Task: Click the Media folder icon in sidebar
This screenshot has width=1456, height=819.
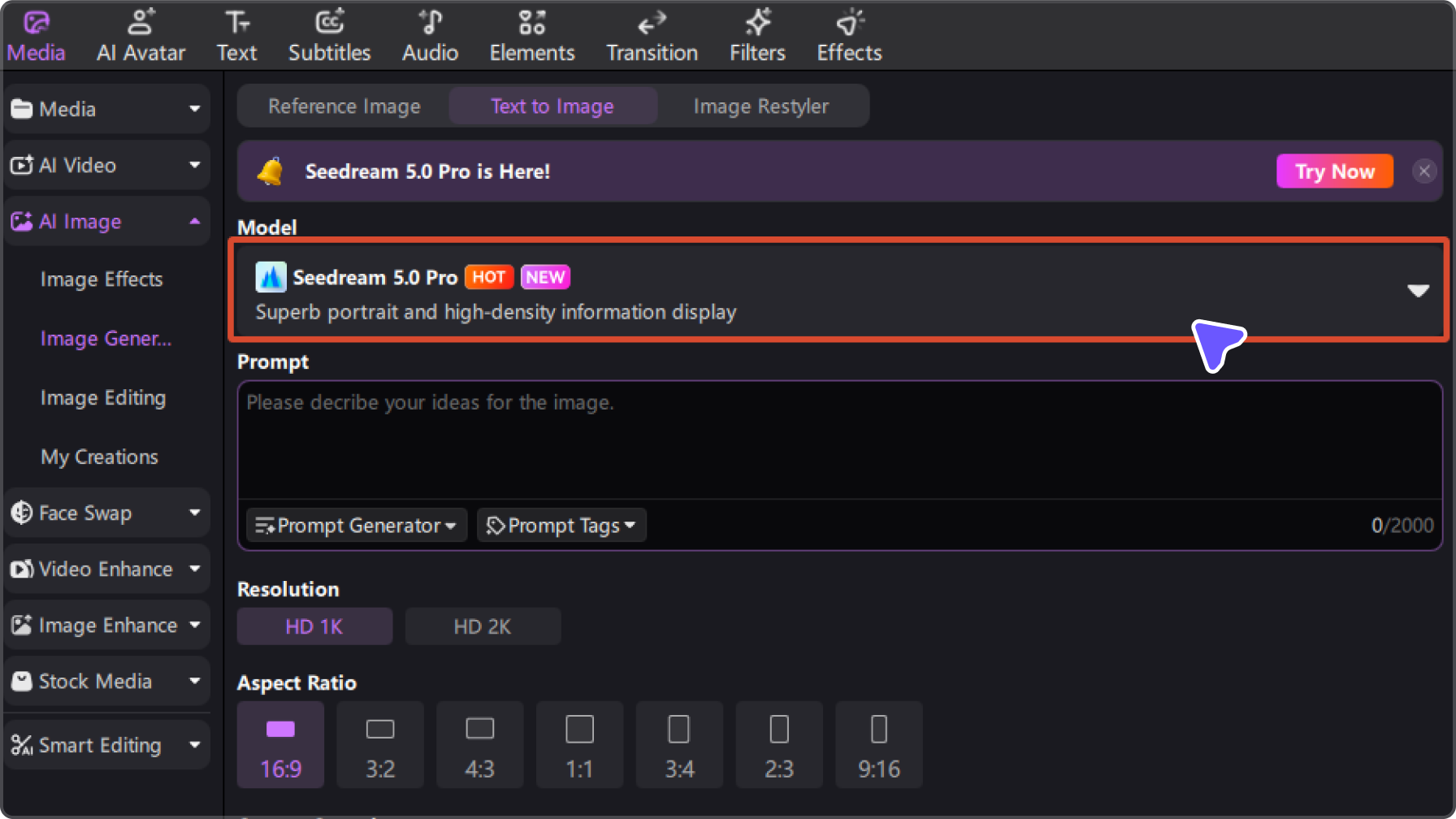Action: (21, 109)
